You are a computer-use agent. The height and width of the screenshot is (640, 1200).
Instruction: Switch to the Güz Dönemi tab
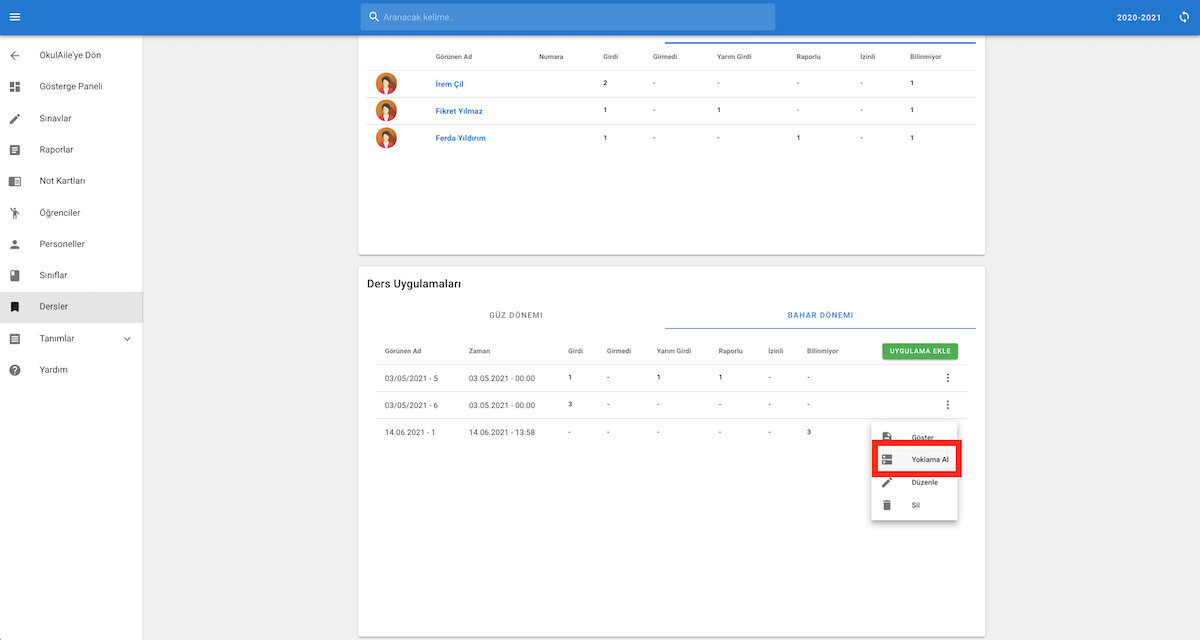pos(515,315)
